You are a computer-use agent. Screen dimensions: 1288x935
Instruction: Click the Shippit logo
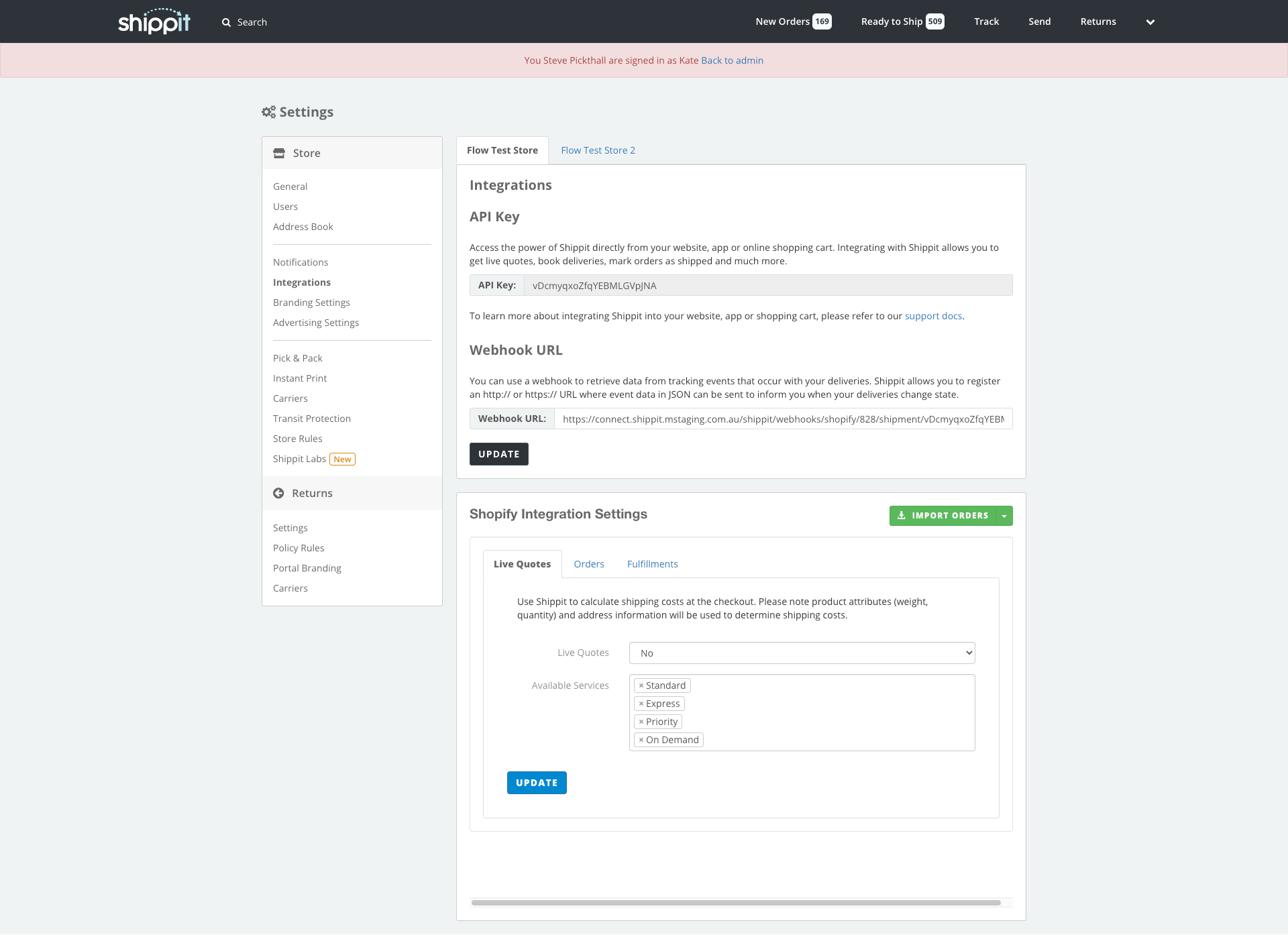click(154, 21)
